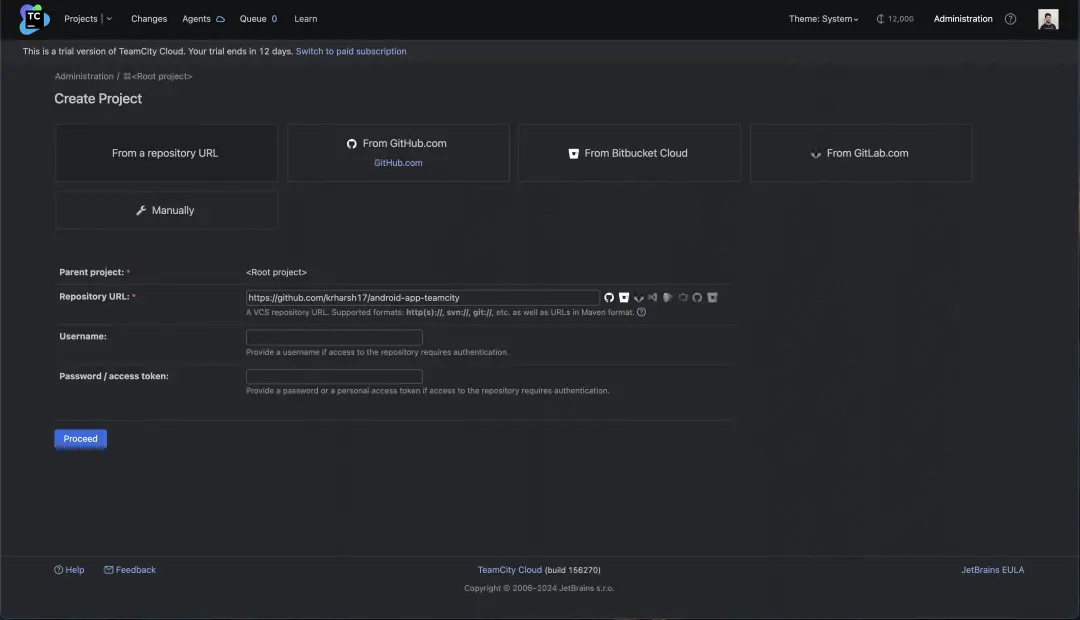Click the Root project grid icon in breadcrumb
1080x620 pixels.
click(x=127, y=76)
